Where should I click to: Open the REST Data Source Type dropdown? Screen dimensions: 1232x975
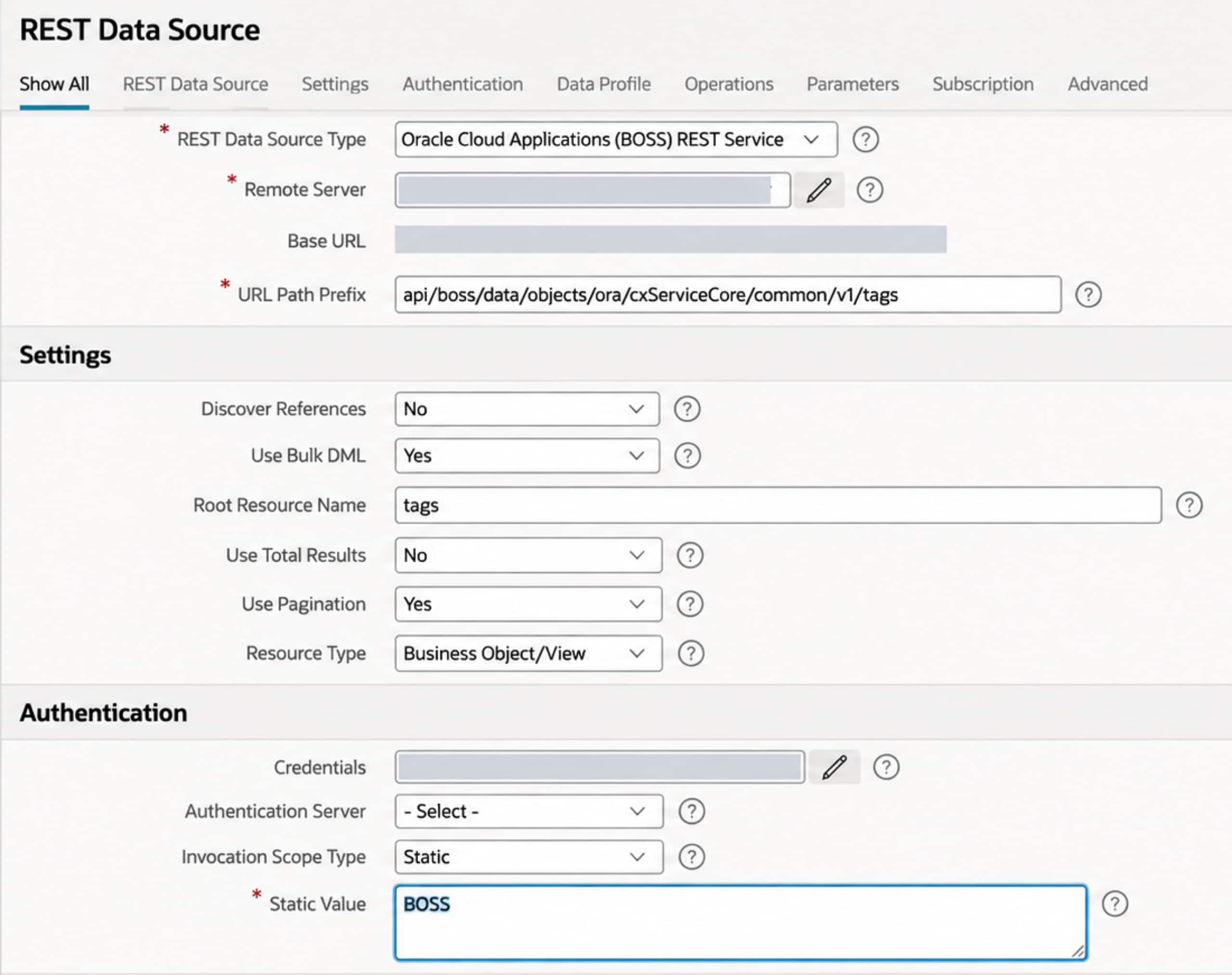[616, 139]
